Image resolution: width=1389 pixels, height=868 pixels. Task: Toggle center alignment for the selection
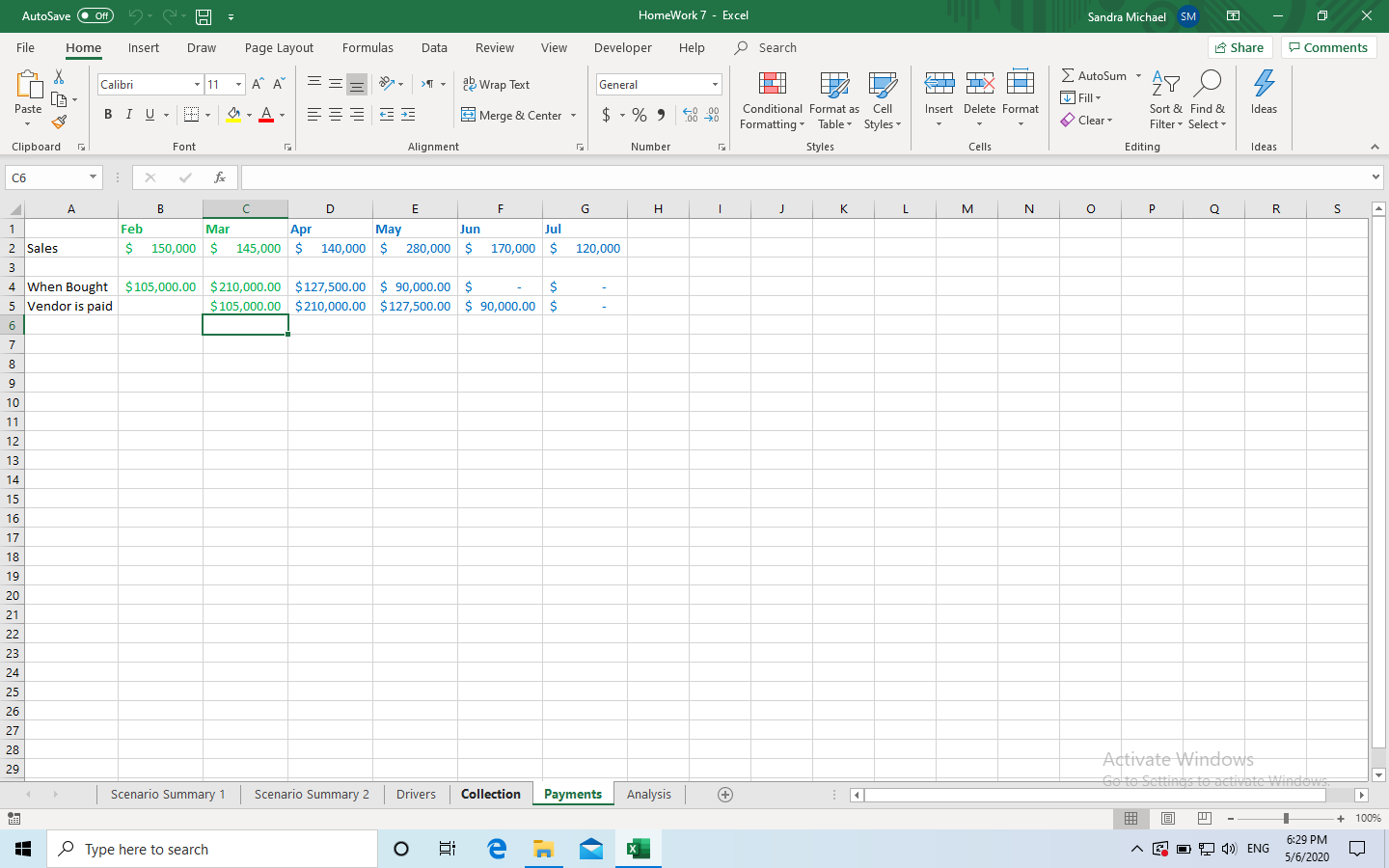(x=335, y=115)
